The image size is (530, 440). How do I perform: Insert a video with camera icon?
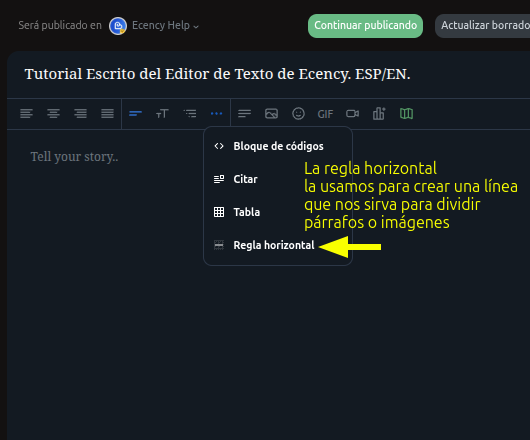click(x=352, y=114)
